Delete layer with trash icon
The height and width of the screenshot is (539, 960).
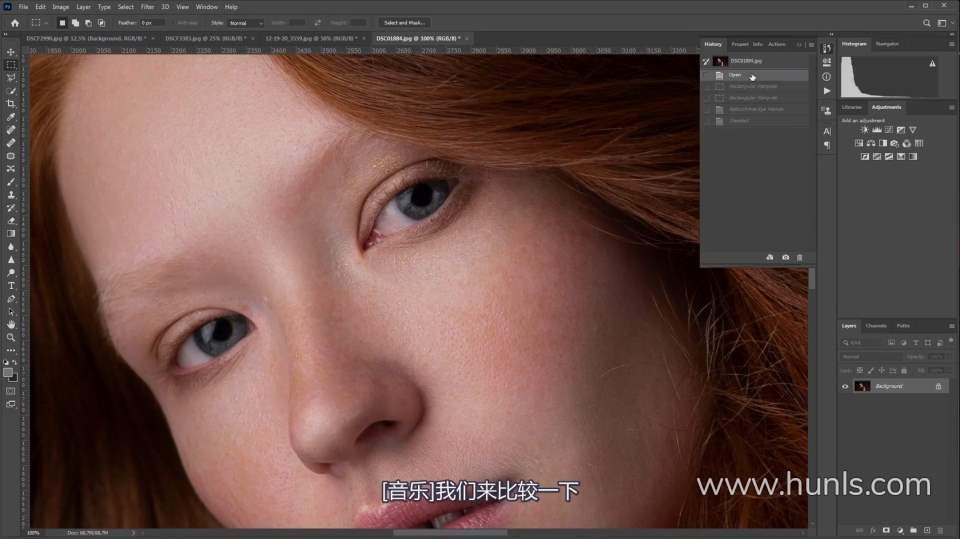click(940, 530)
